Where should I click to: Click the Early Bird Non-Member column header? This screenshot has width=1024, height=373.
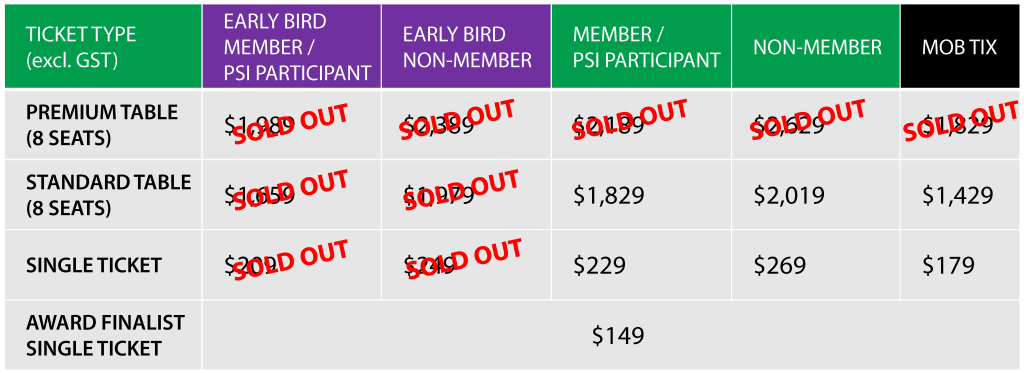coord(466,46)
